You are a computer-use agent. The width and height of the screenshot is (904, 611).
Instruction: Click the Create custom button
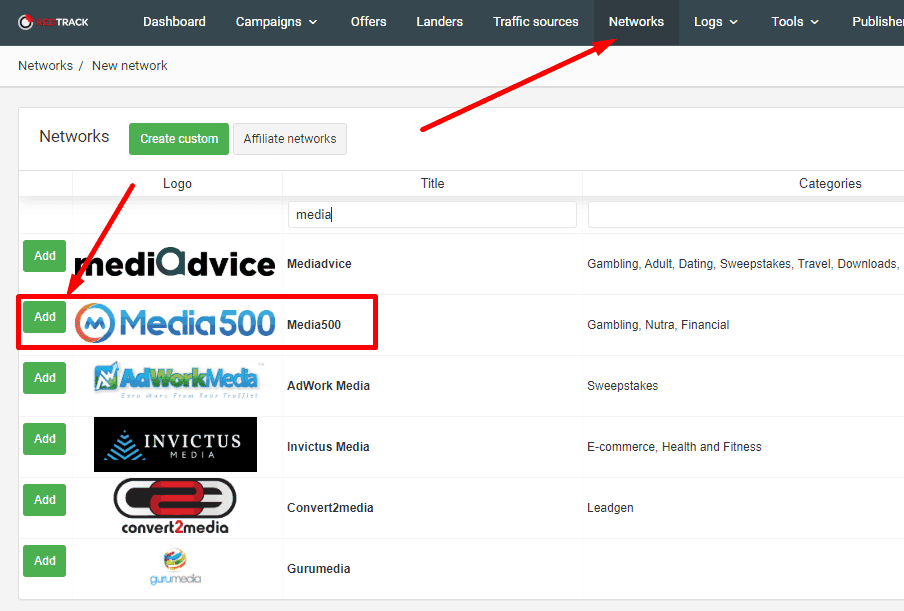click(179, 139)
